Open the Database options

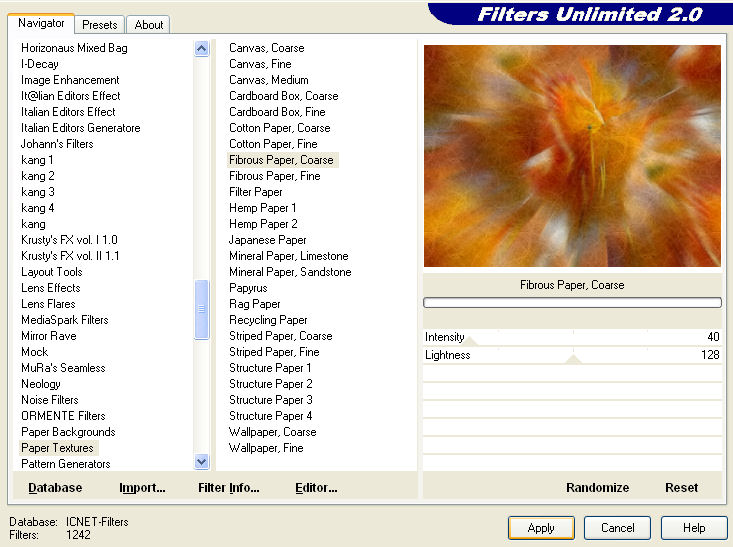[55, 488]
